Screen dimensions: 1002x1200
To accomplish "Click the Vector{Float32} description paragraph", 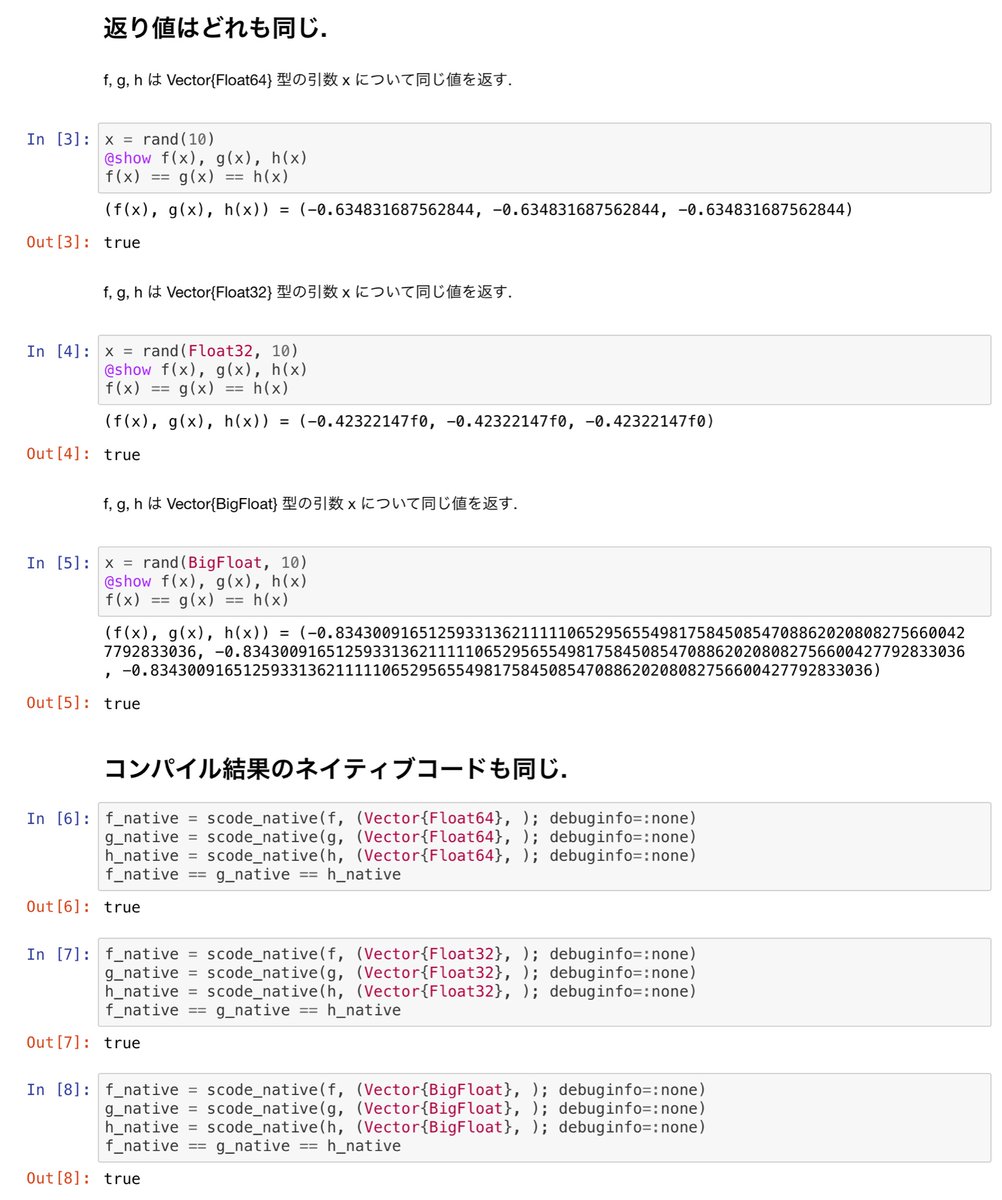I will click(308, 292).
